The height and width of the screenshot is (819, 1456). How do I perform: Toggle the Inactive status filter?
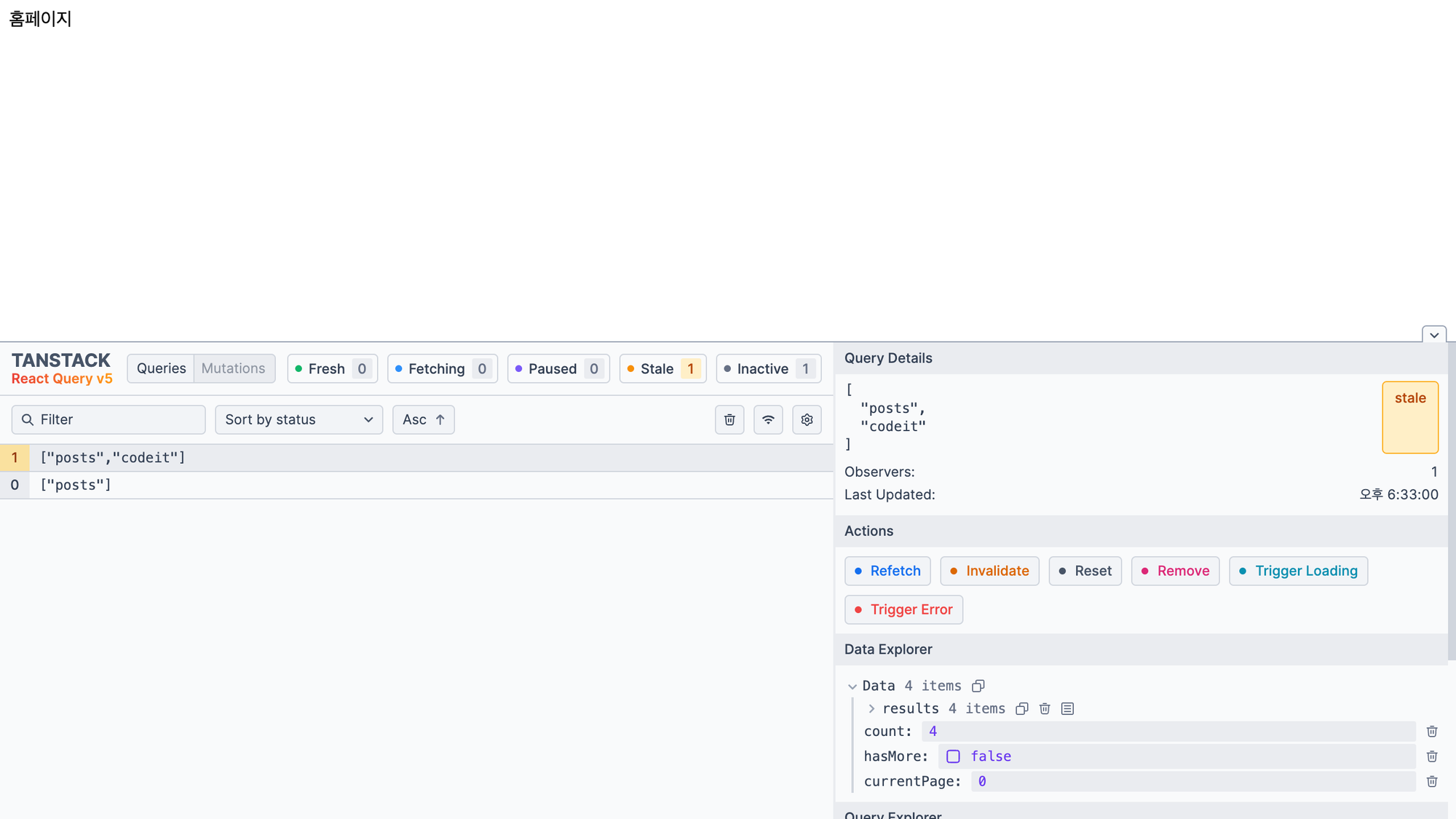(768, 368)
